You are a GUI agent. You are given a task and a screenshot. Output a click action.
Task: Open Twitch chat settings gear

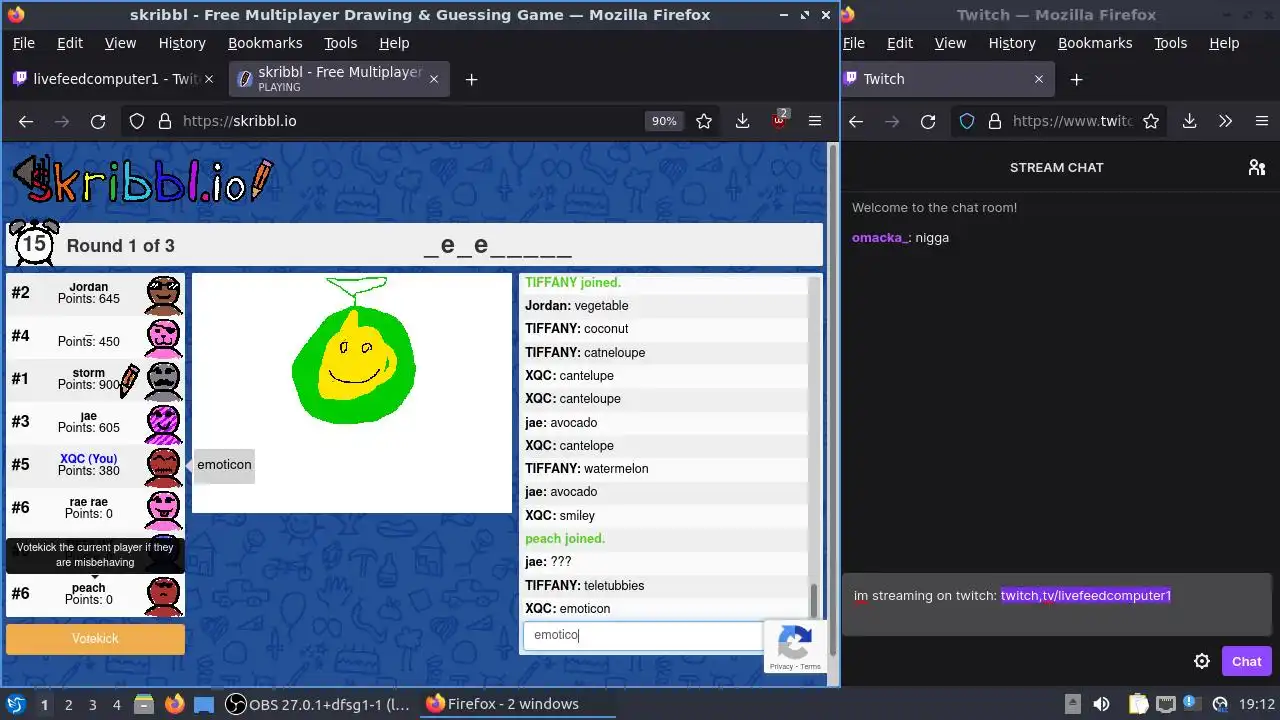pos(1202,661)
